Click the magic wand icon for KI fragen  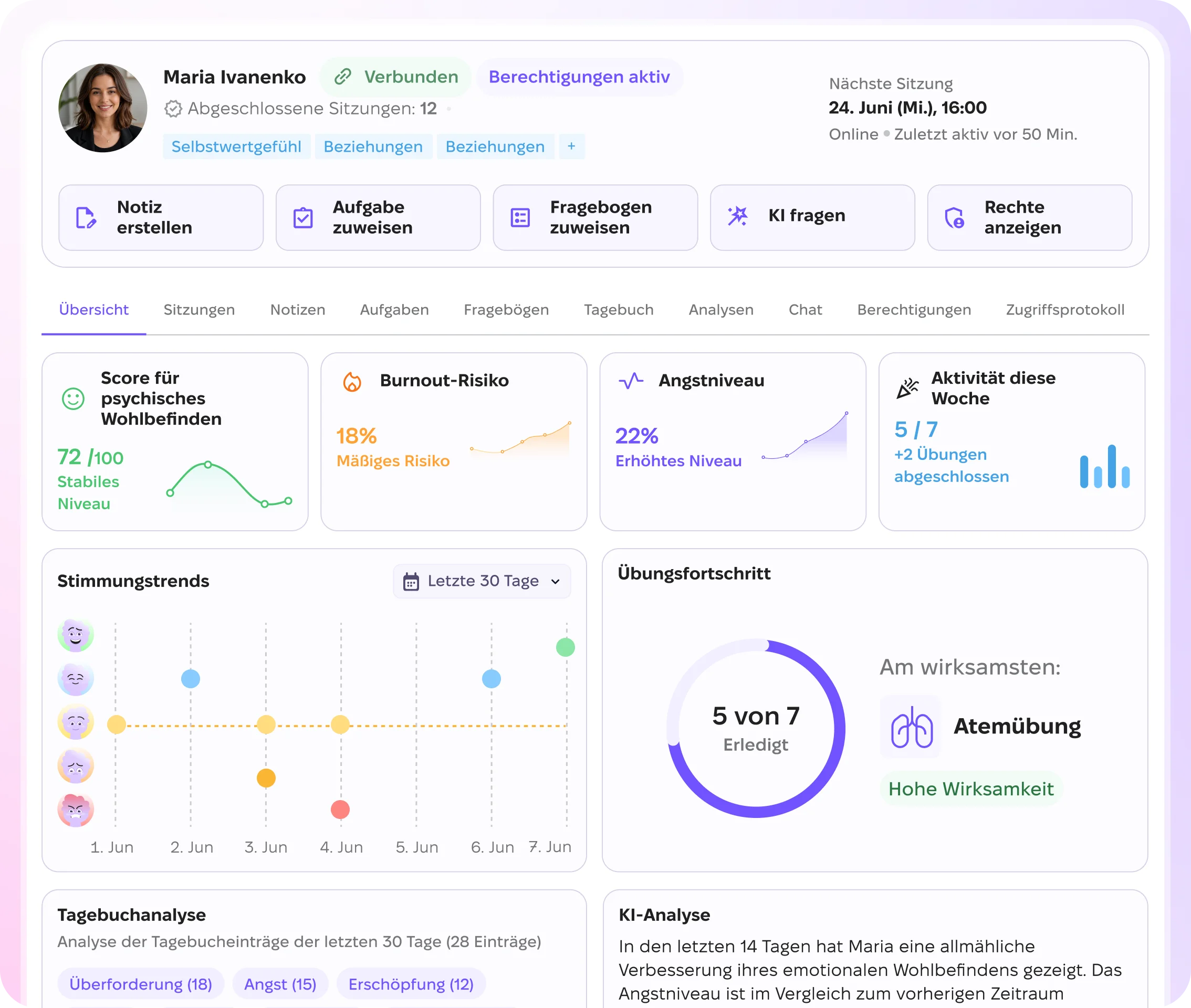tap(737, 216)
